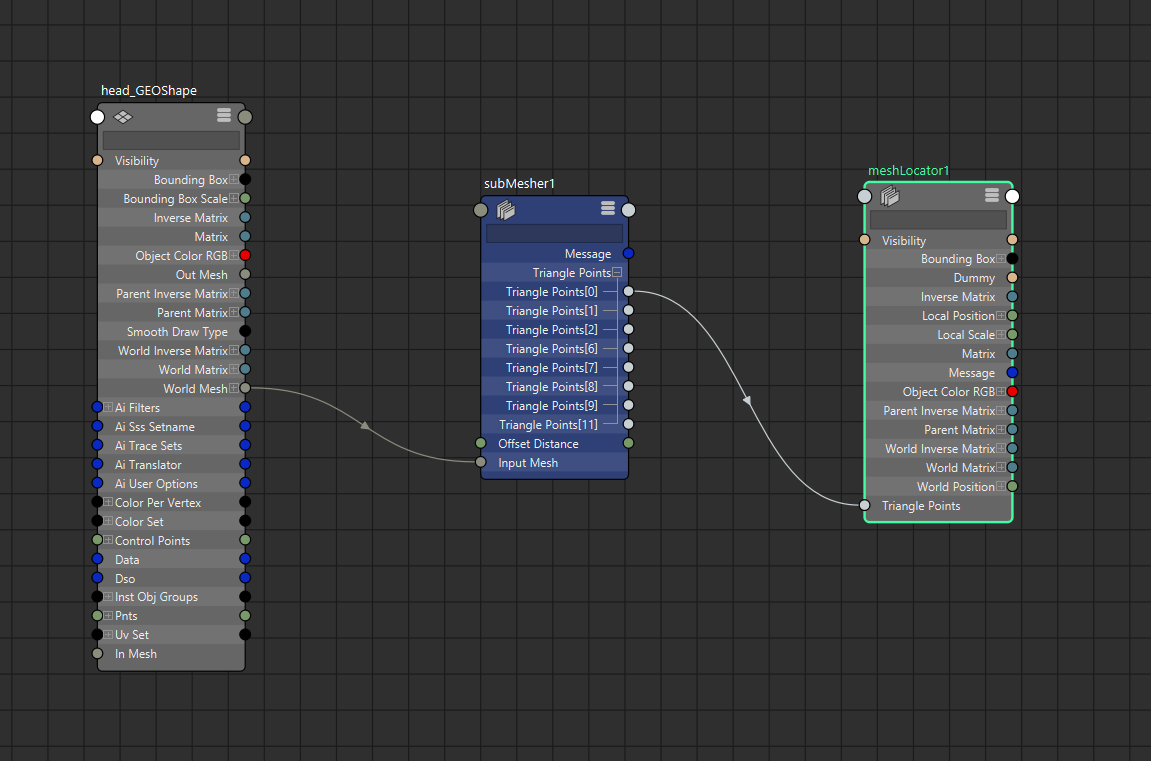Click Triangle Points[0] output port on subMesher1
Screen dimensions: 1151x761
[628, 291]
